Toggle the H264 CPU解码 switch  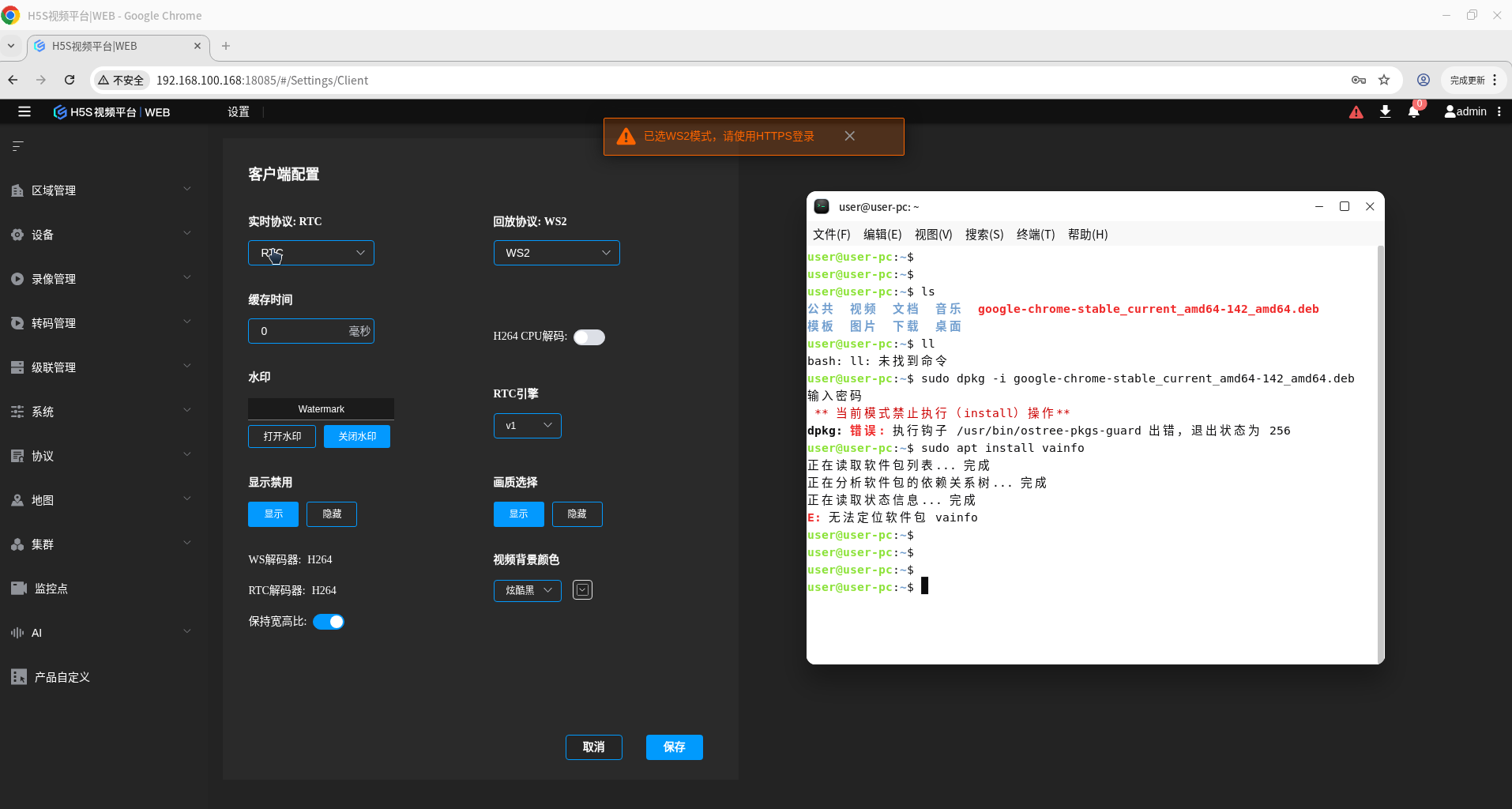[x=589, y=337]
